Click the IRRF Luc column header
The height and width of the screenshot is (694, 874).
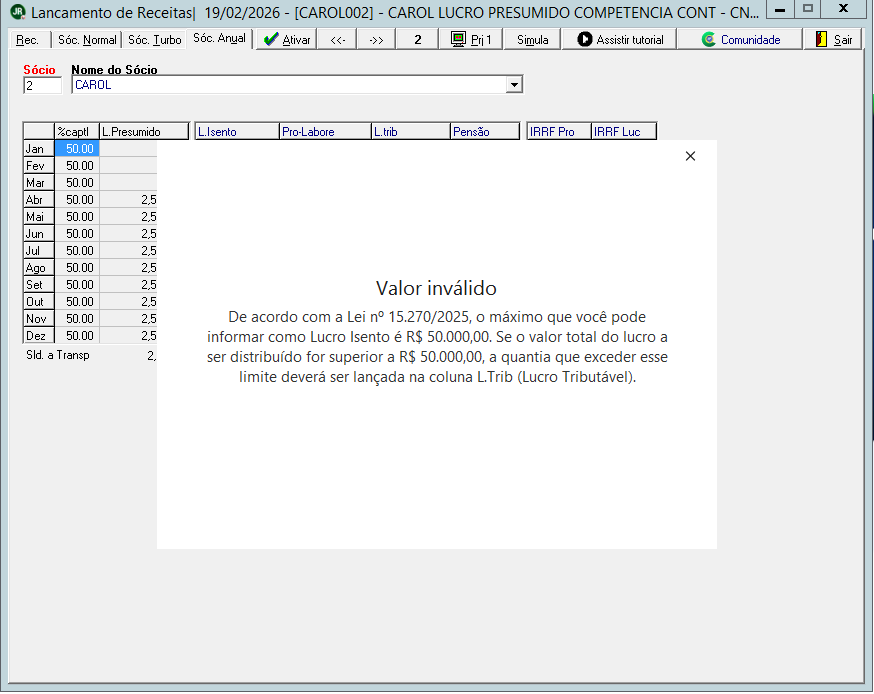[624, 132]
